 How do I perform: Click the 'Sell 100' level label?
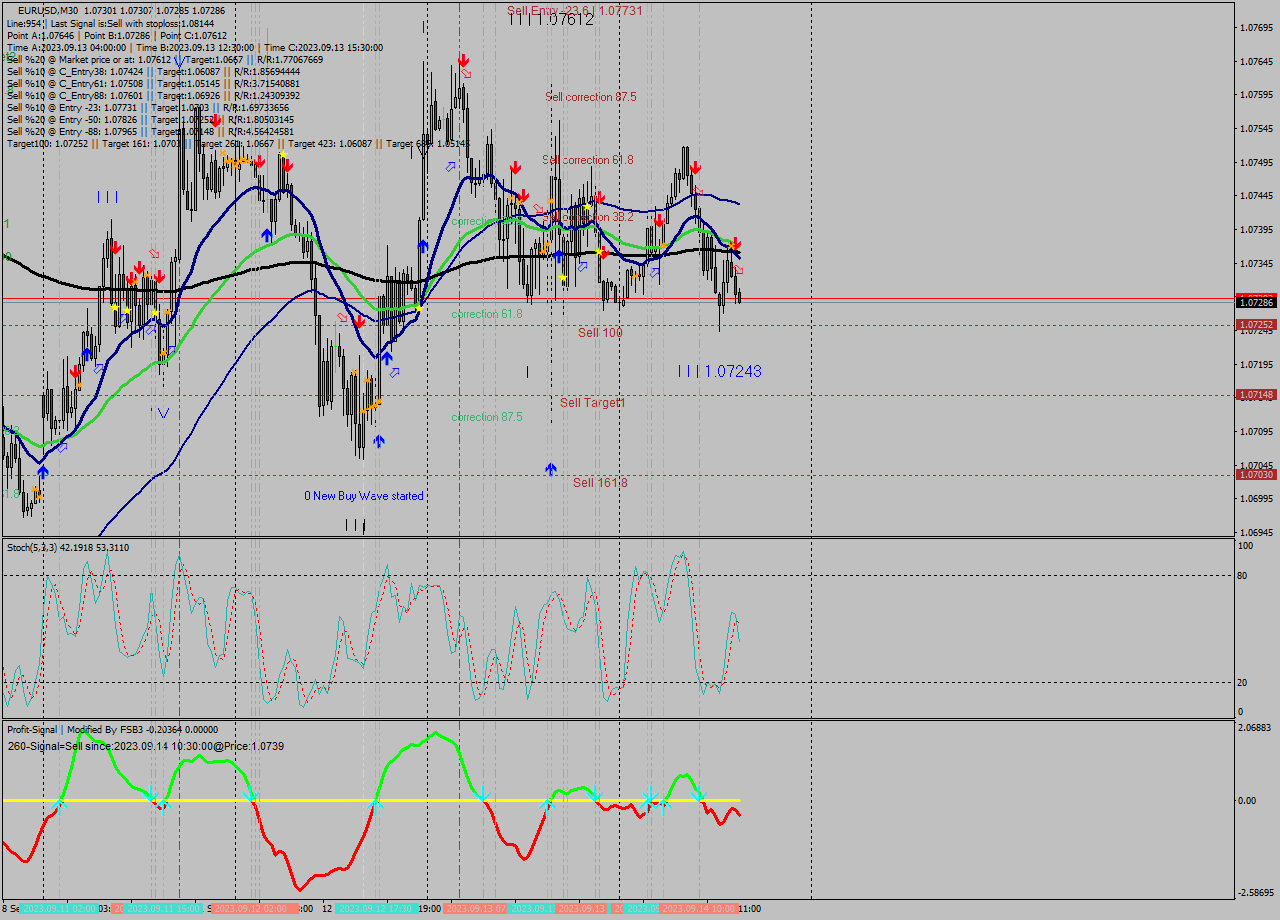click(x=600, y=332)
